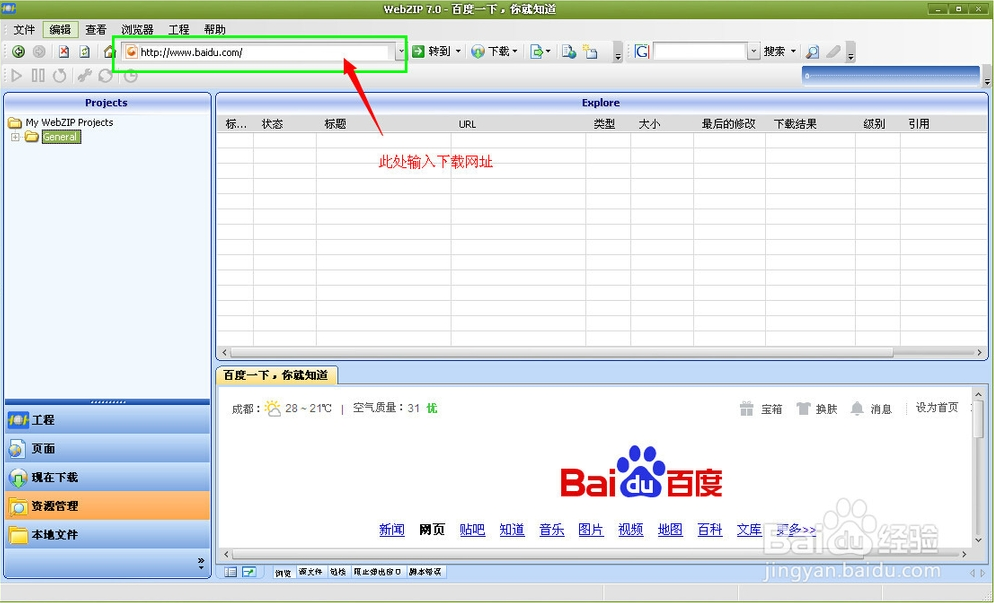Select the General project folder
Viewport: 994px width, 603px height.
pyautogui.click(x=60, y=137)
